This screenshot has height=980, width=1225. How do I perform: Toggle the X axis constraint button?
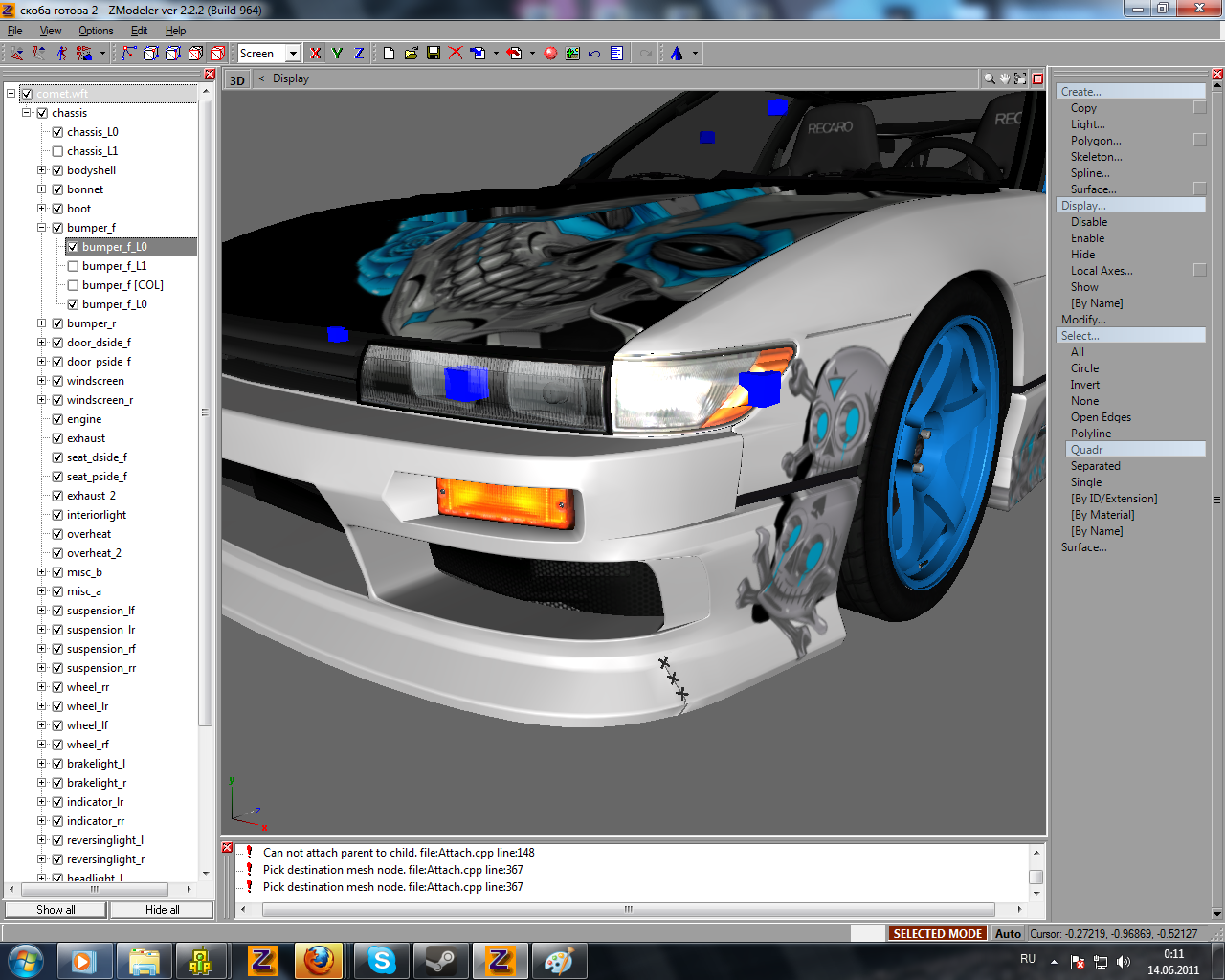point(316,54)
